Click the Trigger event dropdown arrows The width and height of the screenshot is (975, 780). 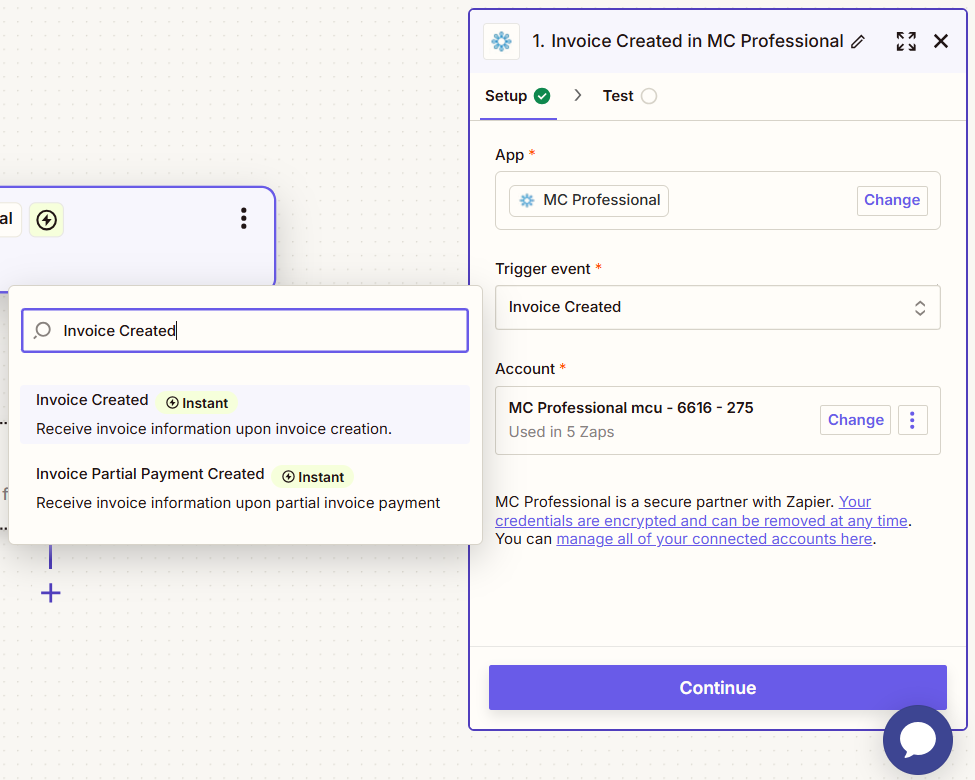(x=920, y=308)
